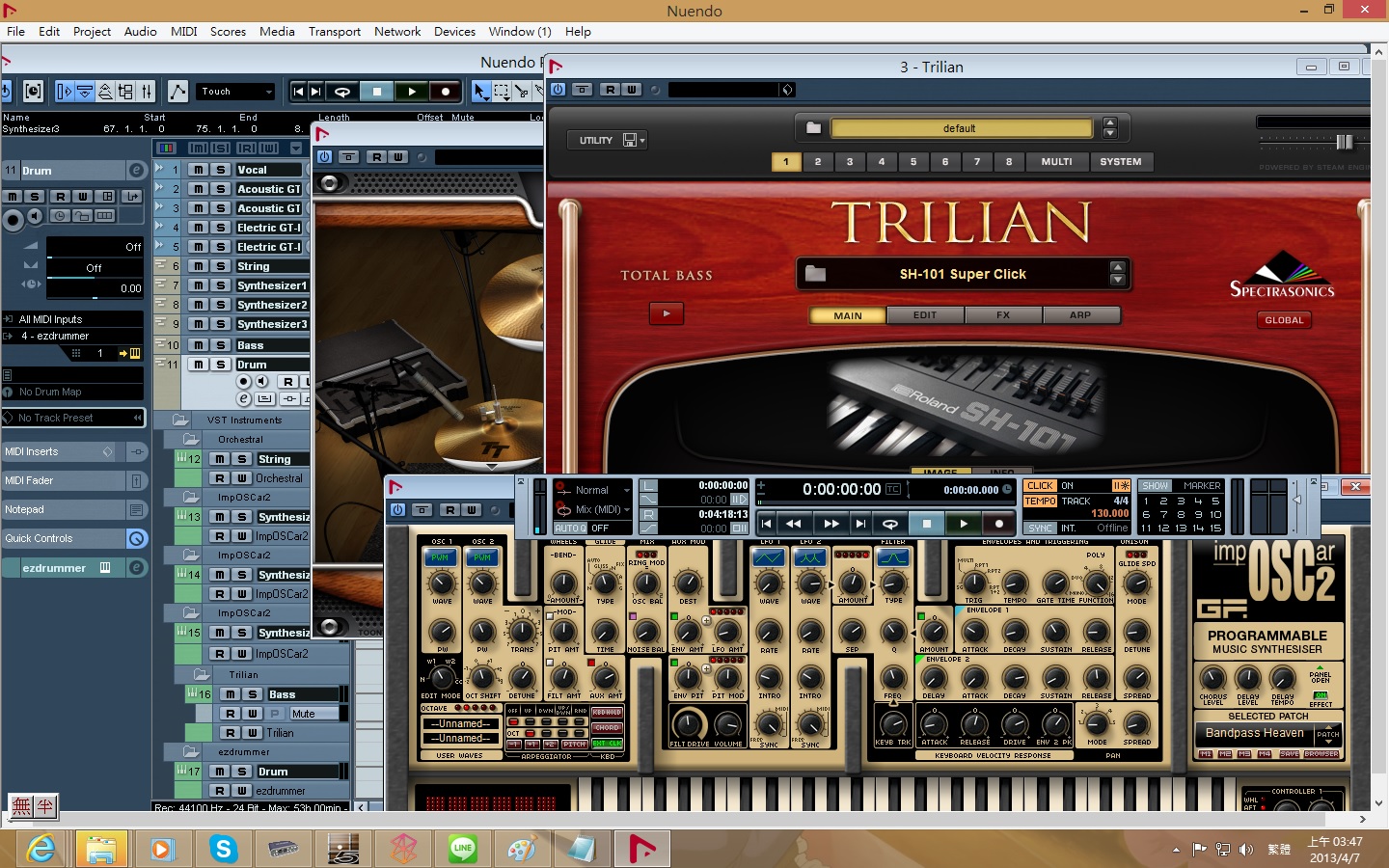
Task: Solo the Bass track number 10
Action: pyautogui.click(x=221, y=345)
